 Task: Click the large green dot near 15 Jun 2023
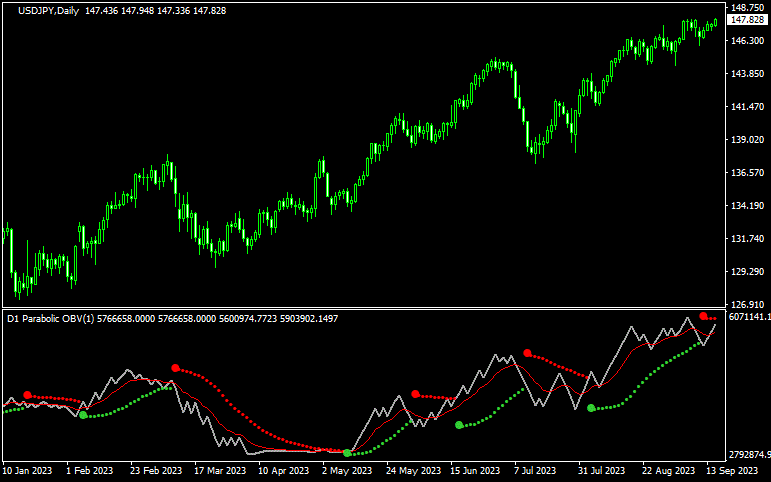459,425
